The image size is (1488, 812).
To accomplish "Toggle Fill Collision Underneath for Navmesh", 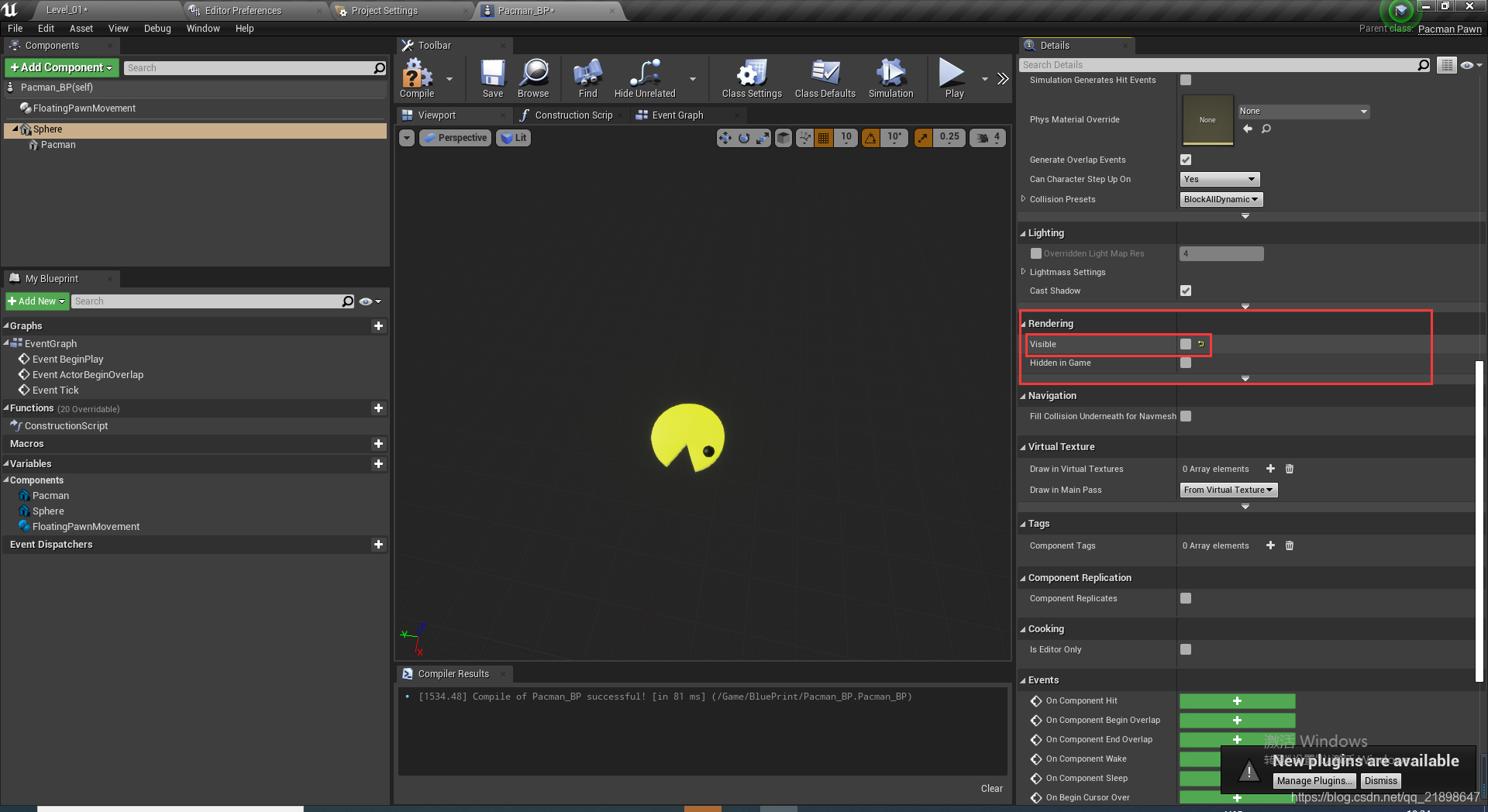I will pos(1186,416).
